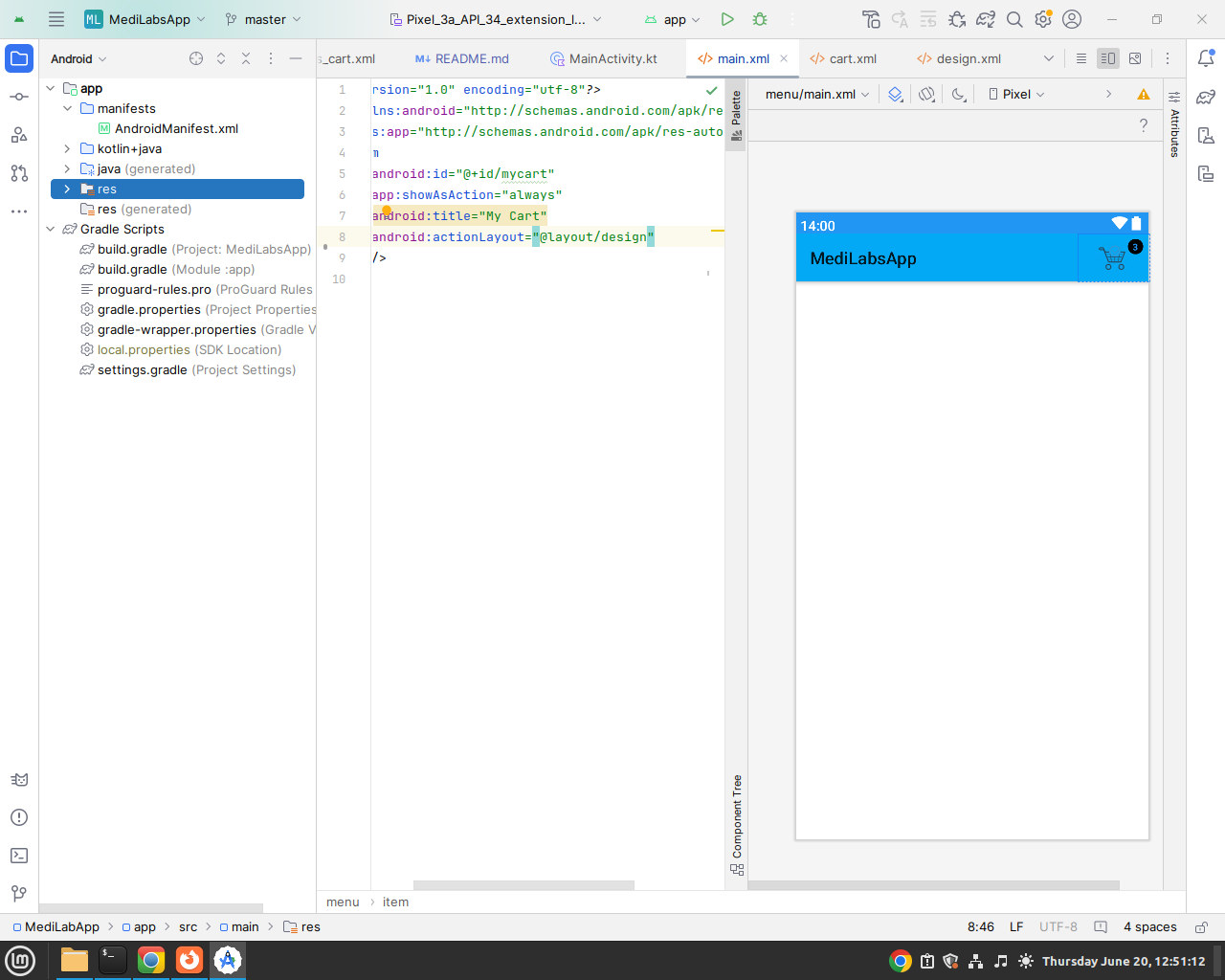Open the taskbar terminal
The height and width of the screenshot is (980, 1225).
(113, 960)
